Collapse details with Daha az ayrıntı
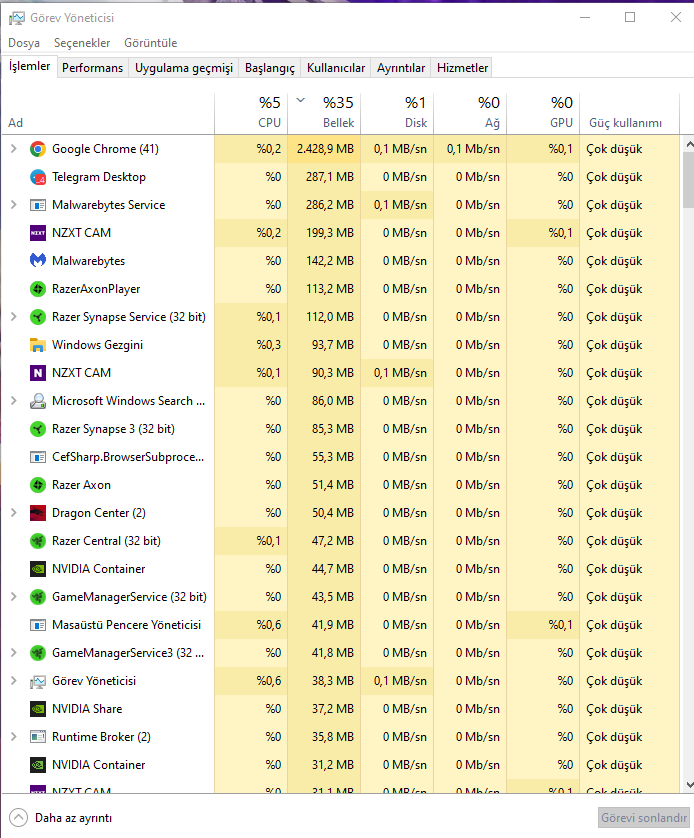The width and height of the screenshot is (694, 838). 61,817
